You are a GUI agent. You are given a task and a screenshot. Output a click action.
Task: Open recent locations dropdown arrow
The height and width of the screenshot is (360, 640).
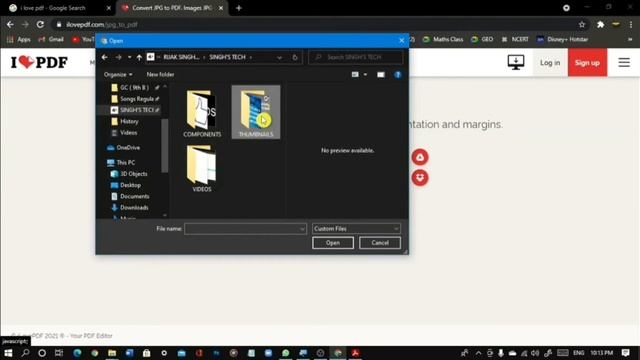tap(129, 57)
